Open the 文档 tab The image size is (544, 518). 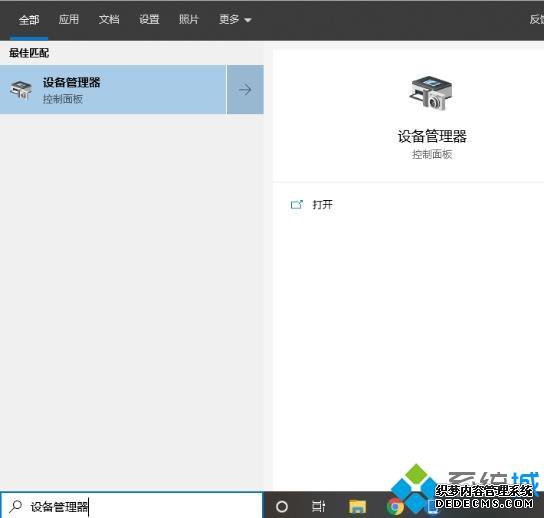click(x=109, y=19)
